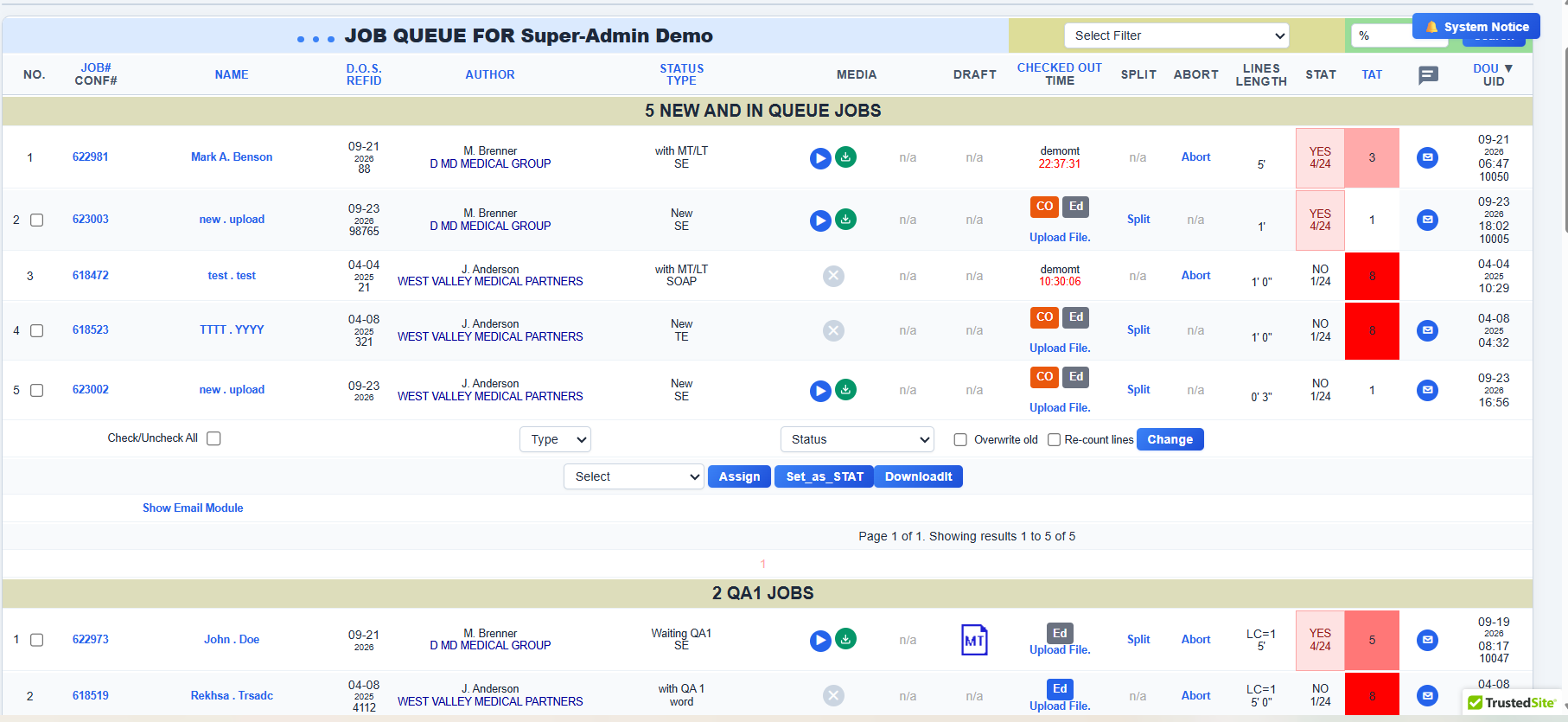Screen dimensions: 1568x722
Task: Download media for job 622981
Action: [x=846, y=157]
